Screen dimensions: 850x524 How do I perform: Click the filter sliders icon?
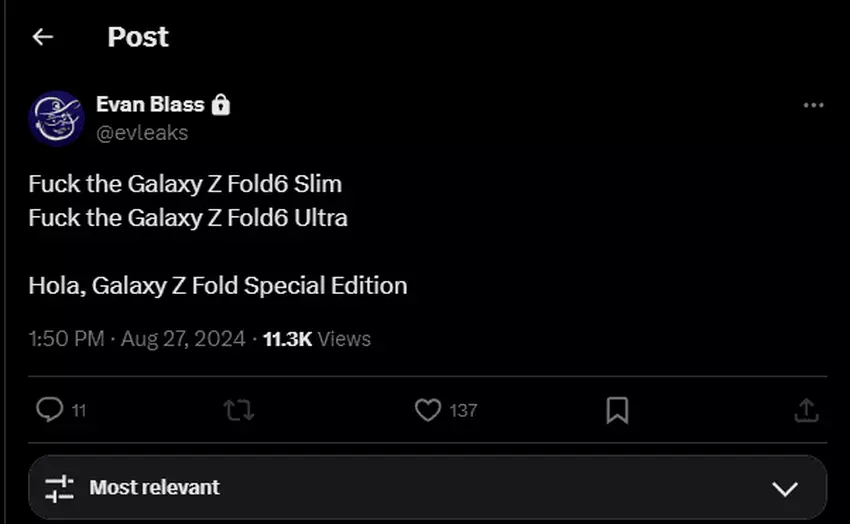60,488
